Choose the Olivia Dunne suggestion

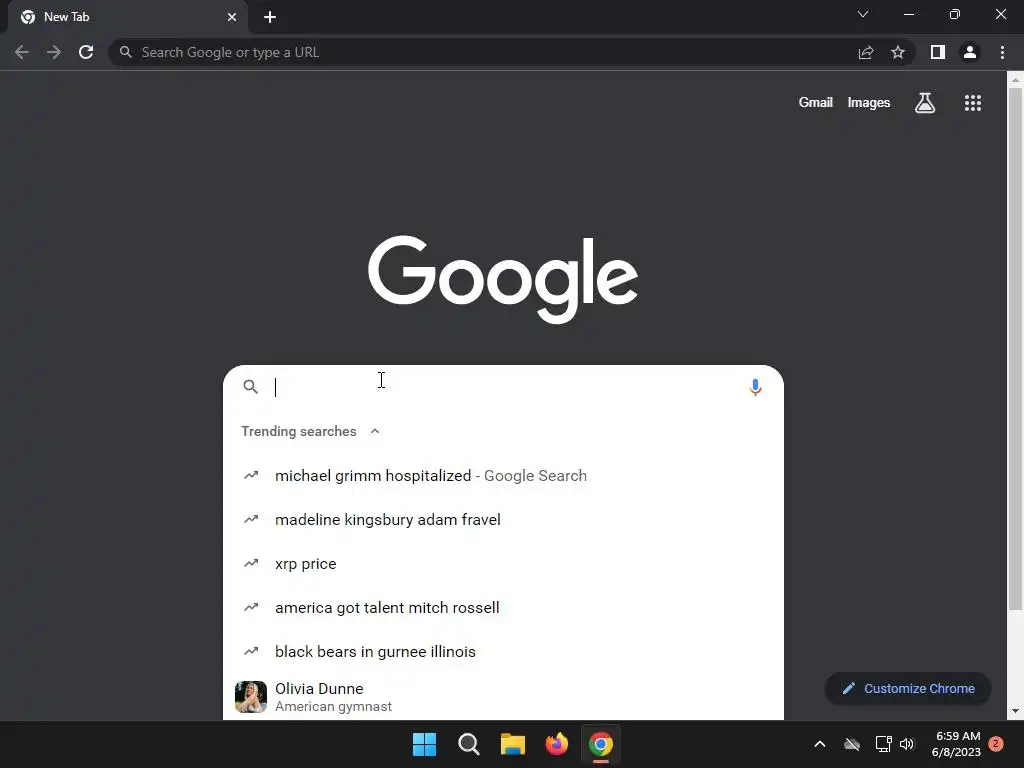pyautogui.click(x=503, y=697)
